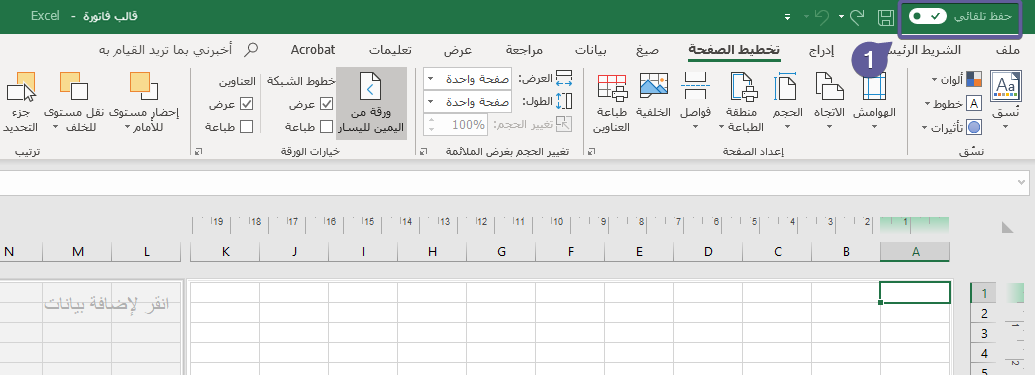Open the Height (الطول) dropdown
Viewport: 1035px width, 375px height.
467,102
